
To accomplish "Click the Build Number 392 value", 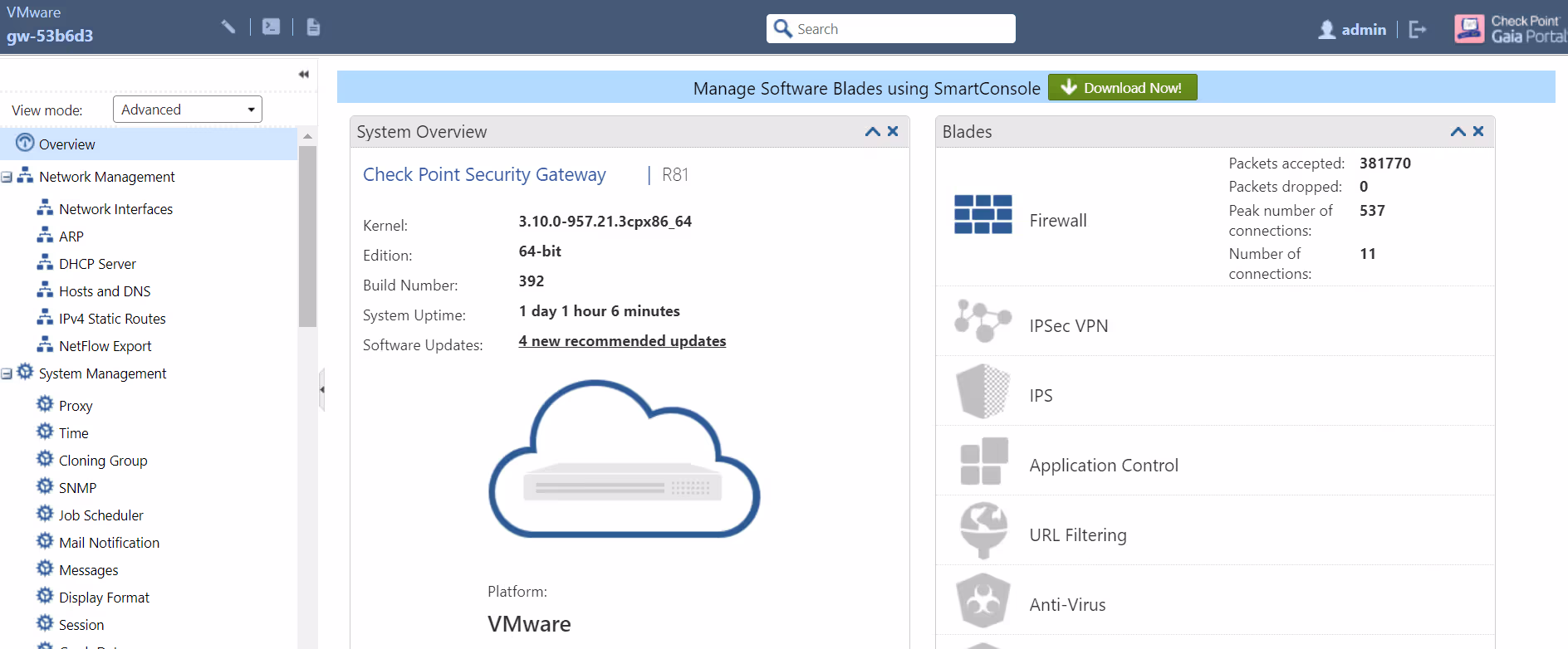I will (532, 281).
